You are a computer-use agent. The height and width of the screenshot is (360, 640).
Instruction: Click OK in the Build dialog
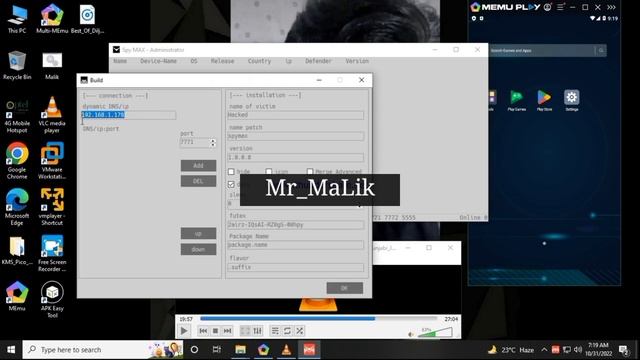coord(344,288)
